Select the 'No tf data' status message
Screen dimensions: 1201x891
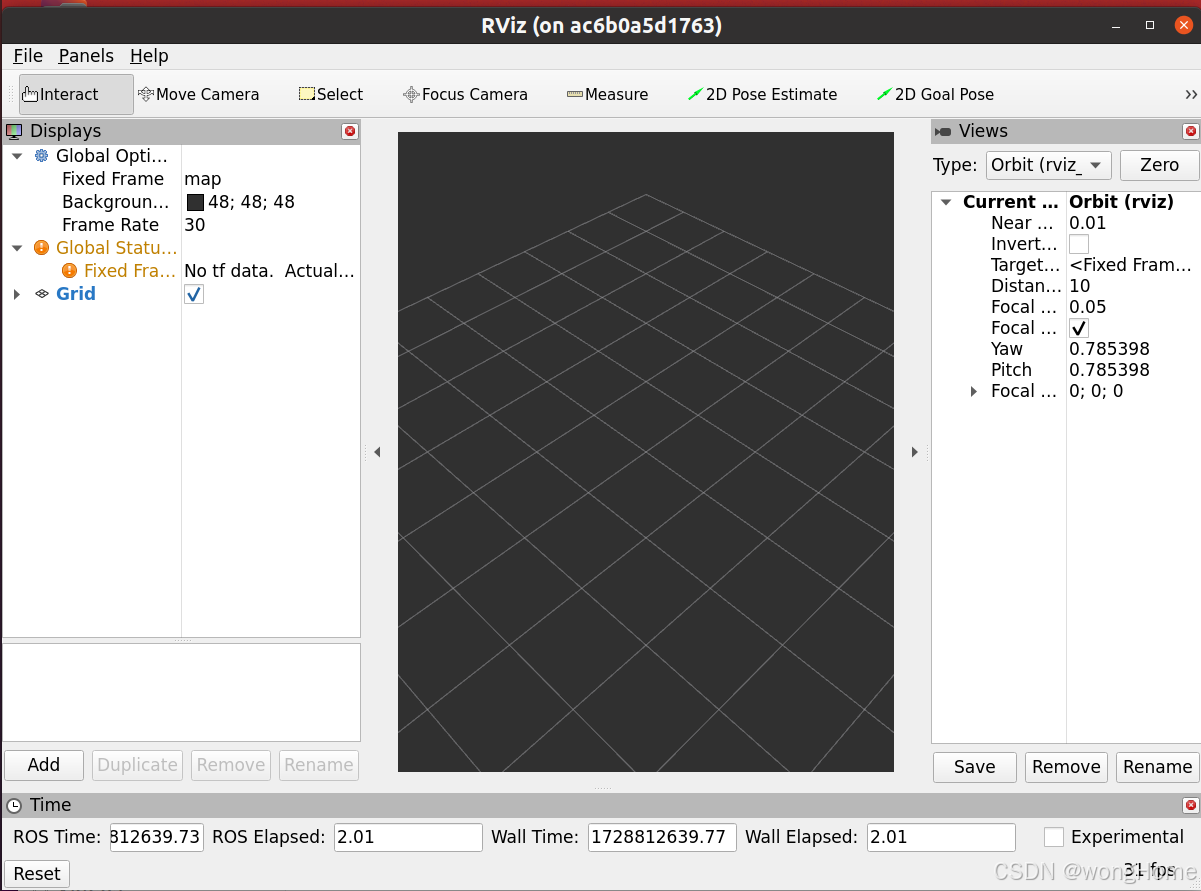[x=270, y=271]
